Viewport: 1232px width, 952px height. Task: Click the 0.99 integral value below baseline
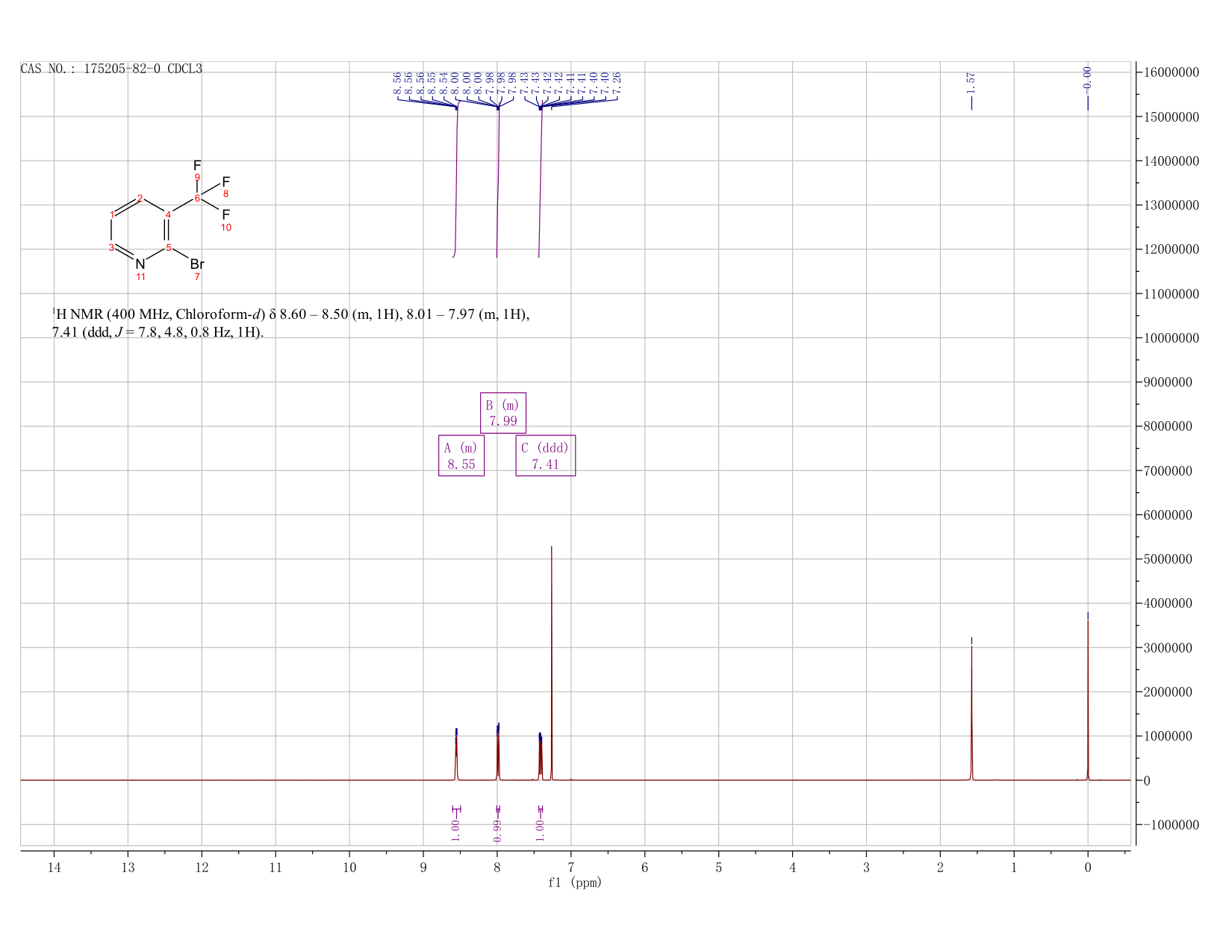click(498, 830)
